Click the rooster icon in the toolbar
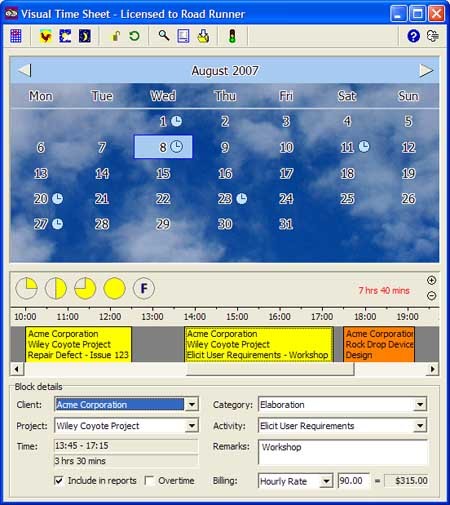This screenshot has height=505, width=450. tap(46, 36)
